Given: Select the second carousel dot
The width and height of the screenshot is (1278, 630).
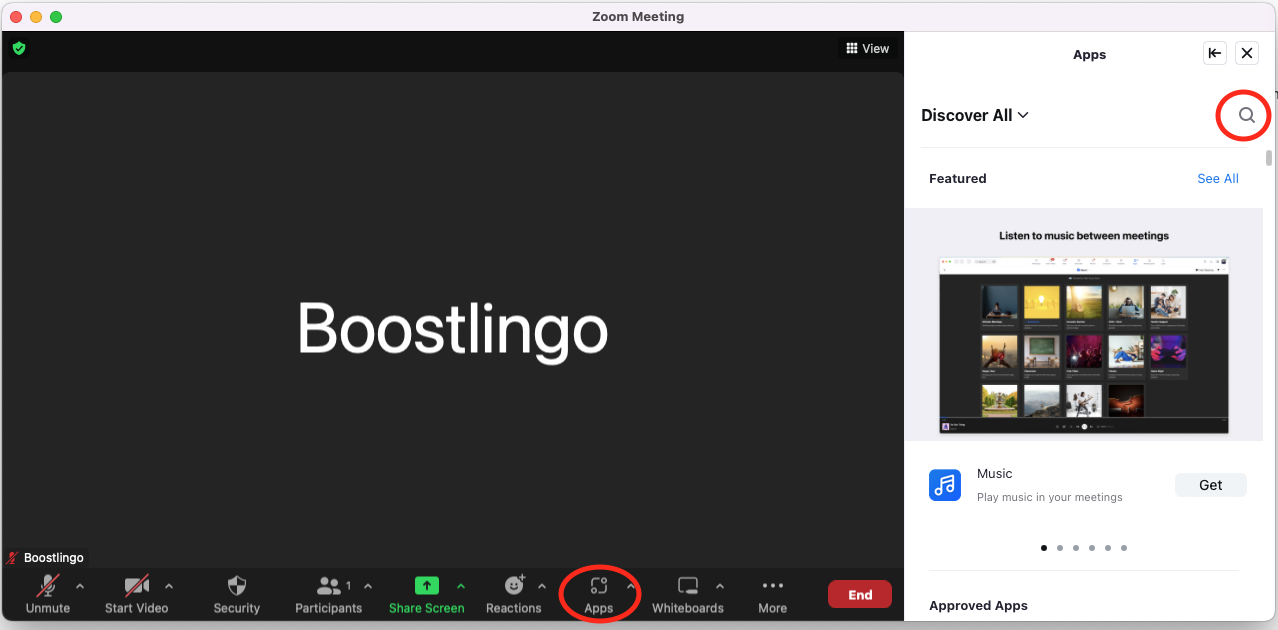Looking at the screenshot, I should click(x=1060, y=548).
